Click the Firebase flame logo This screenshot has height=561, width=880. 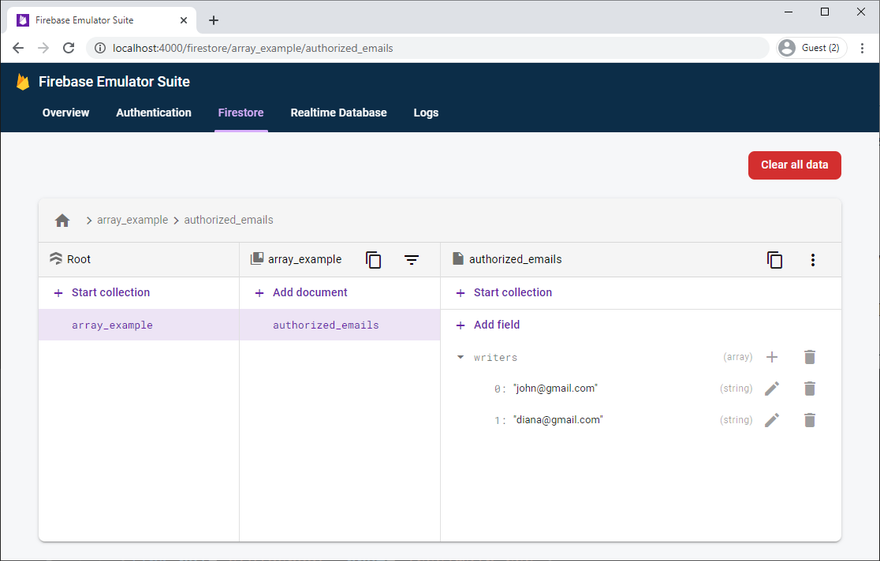tap(22, 82)
